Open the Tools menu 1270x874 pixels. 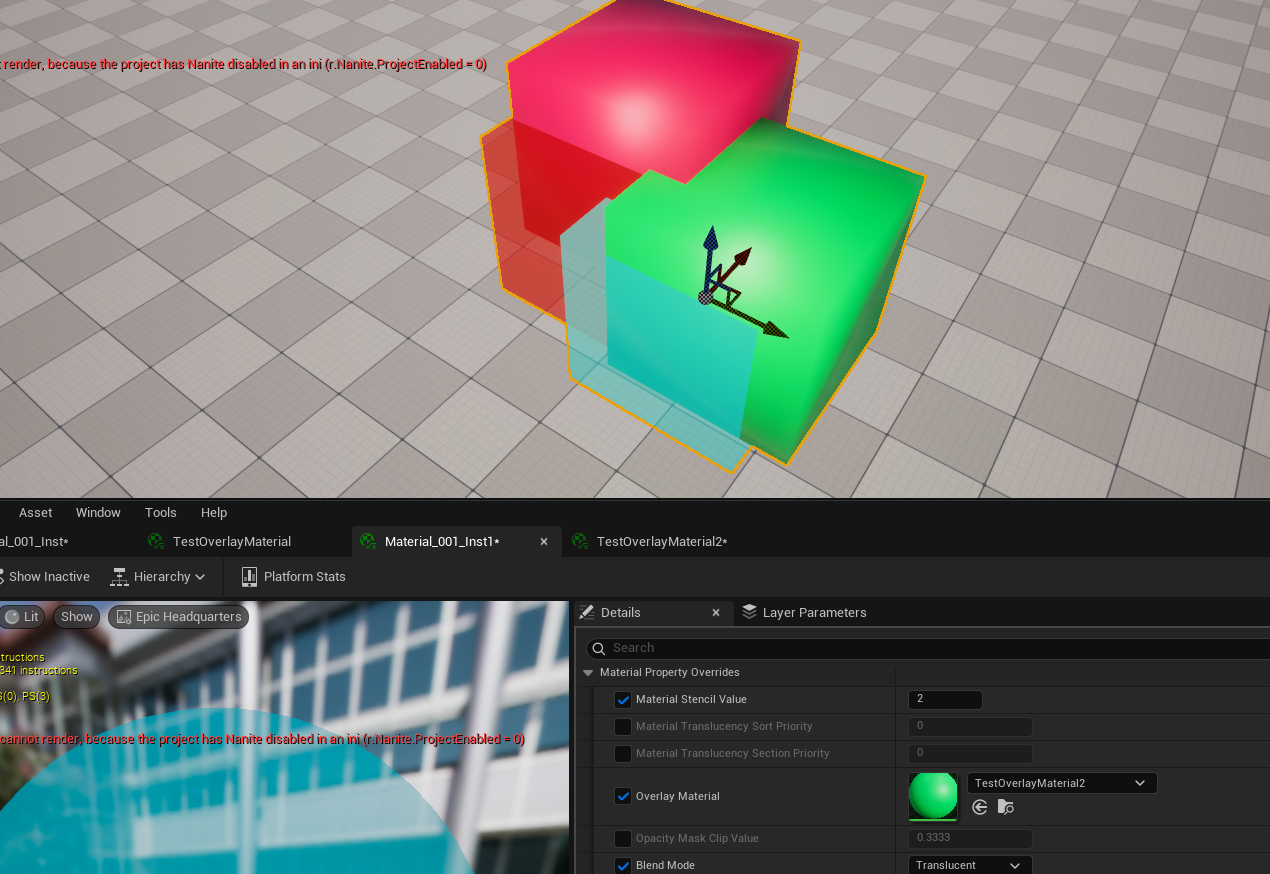coord(160,512)
